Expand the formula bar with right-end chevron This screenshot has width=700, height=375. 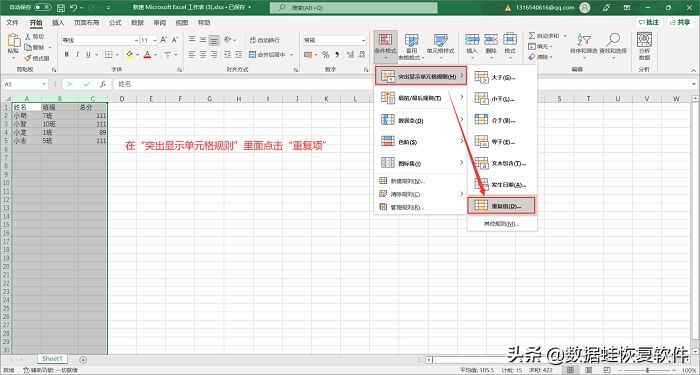pos(694,84)
